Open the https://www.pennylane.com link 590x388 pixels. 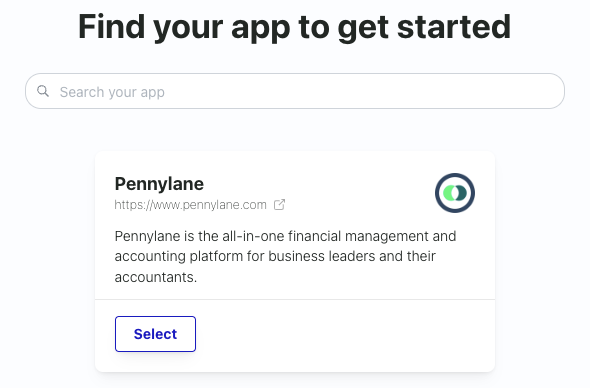pyautogui.click(x=190, y=205)
